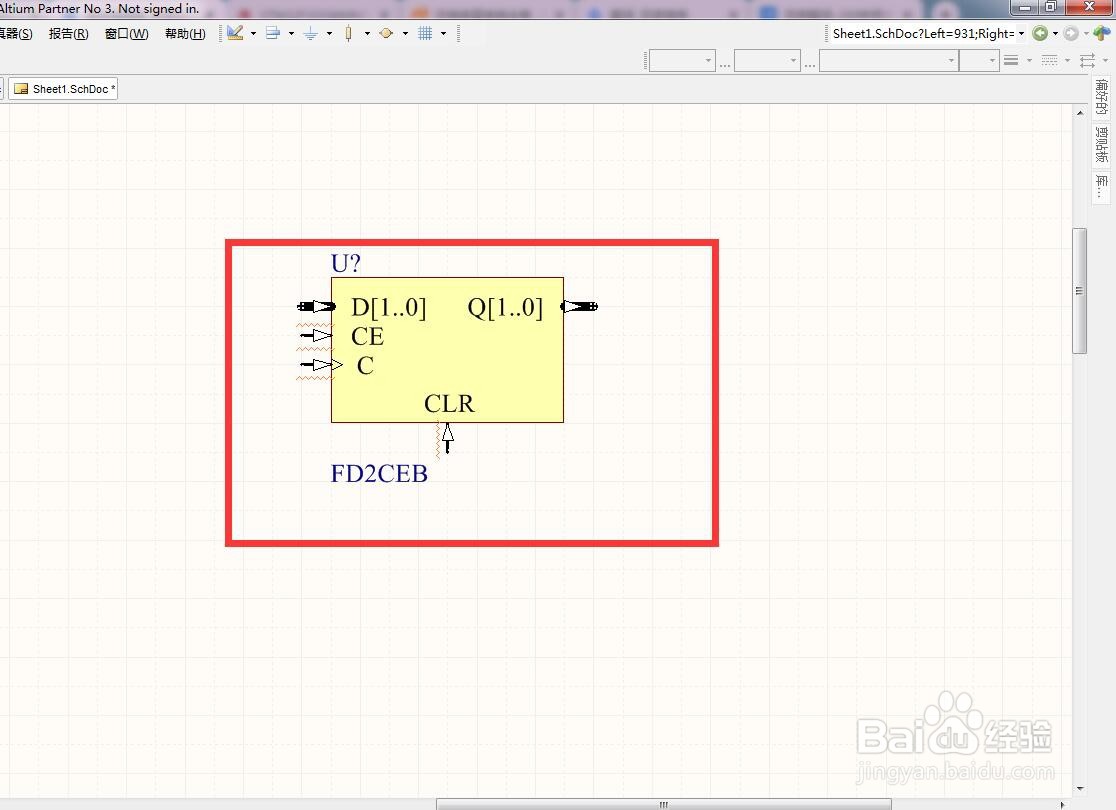Image resolution: width=1116 pixels, height=810 pixels.
Task: Click the vertical scrollbar down arrow
Action: pyautogui.click(x=1080, y=789)
